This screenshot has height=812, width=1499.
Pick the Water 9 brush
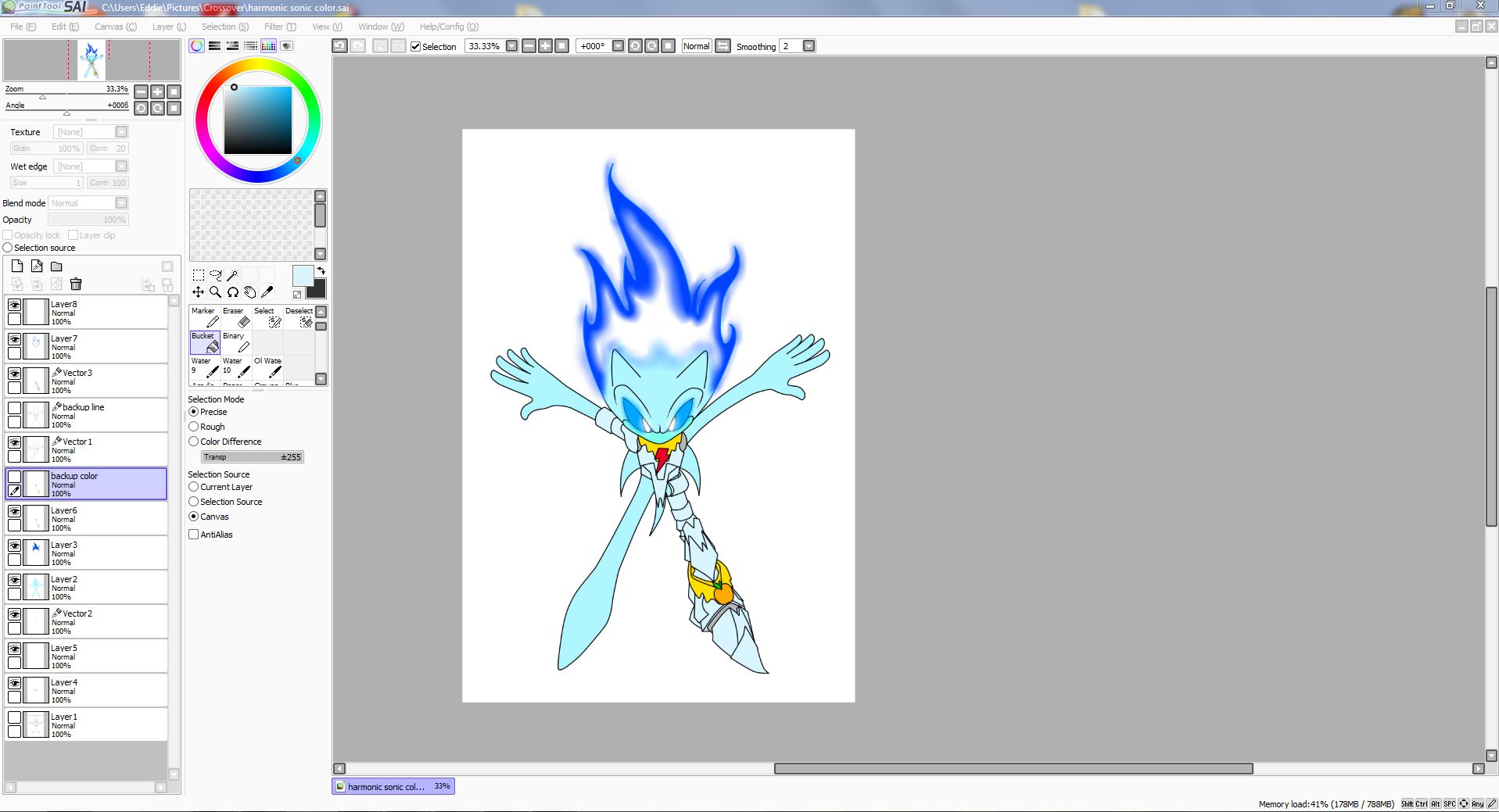[205, 367]
